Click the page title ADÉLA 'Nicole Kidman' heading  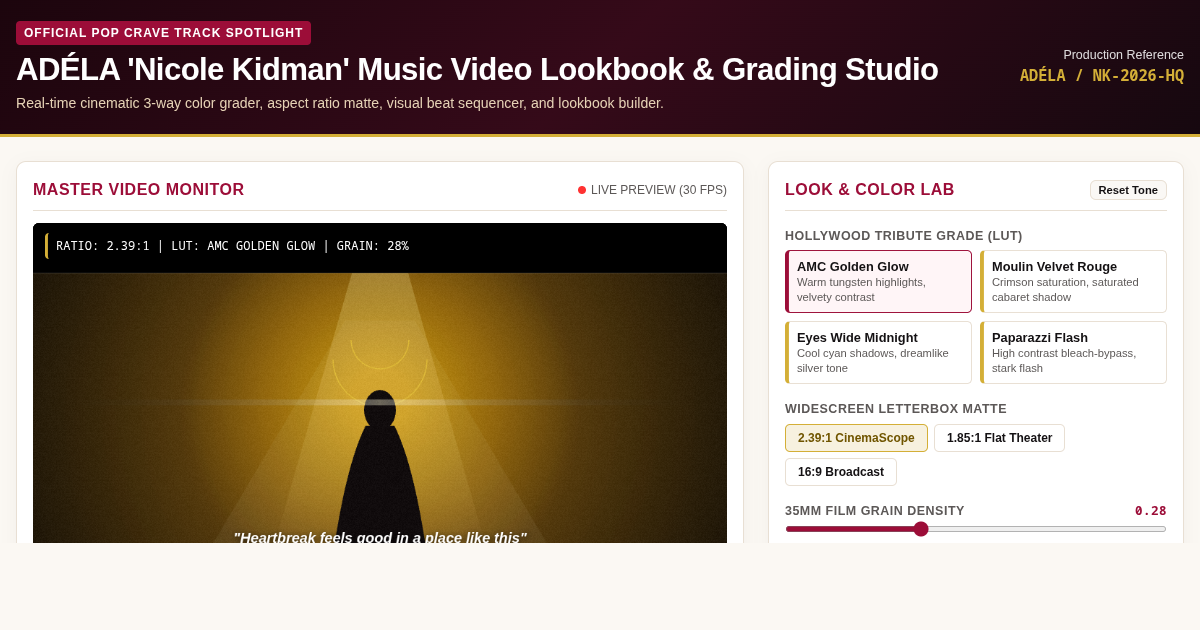pyautogui.click(x=477, y=69)
